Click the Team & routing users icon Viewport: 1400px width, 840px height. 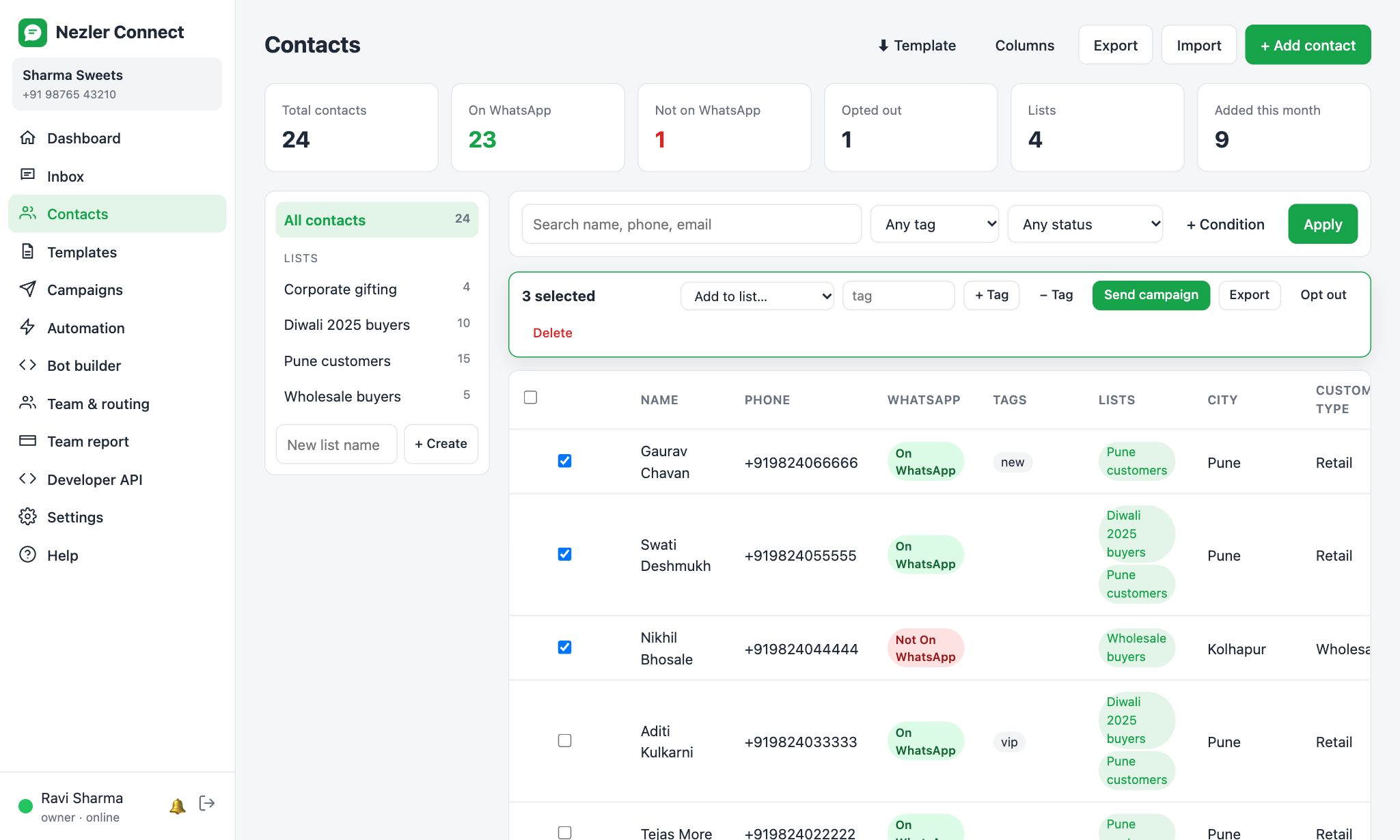27,403
